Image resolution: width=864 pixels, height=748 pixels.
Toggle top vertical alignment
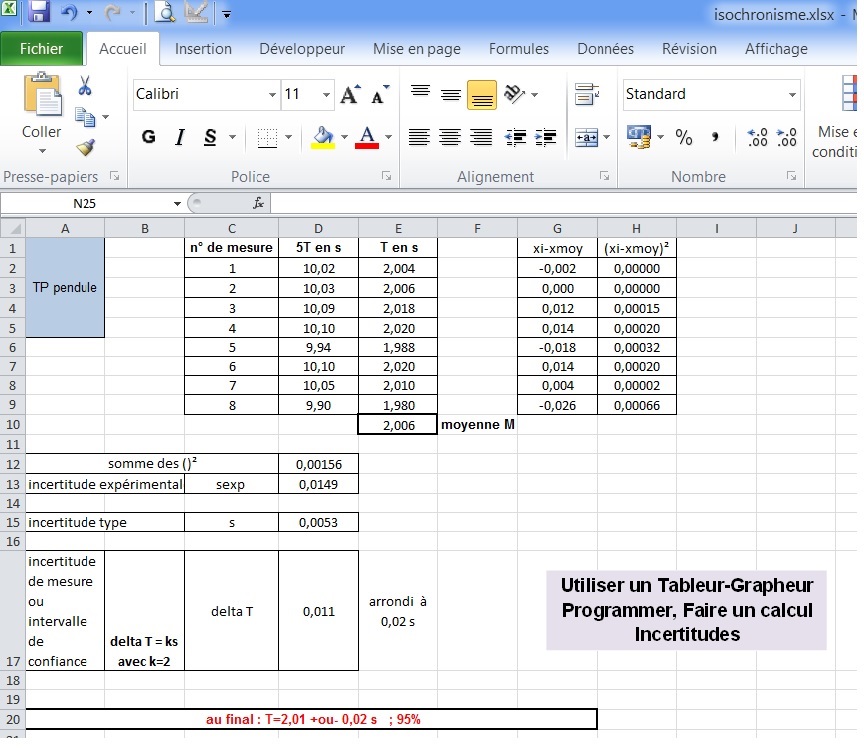click(x=420, y=94)
